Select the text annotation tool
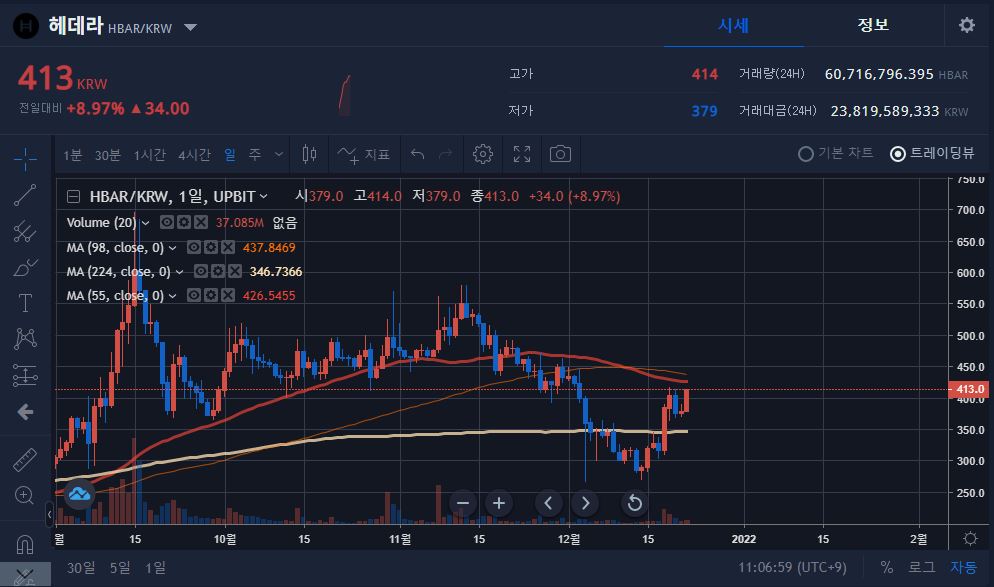This screenshot has width=994, height=587. (25, 303)
